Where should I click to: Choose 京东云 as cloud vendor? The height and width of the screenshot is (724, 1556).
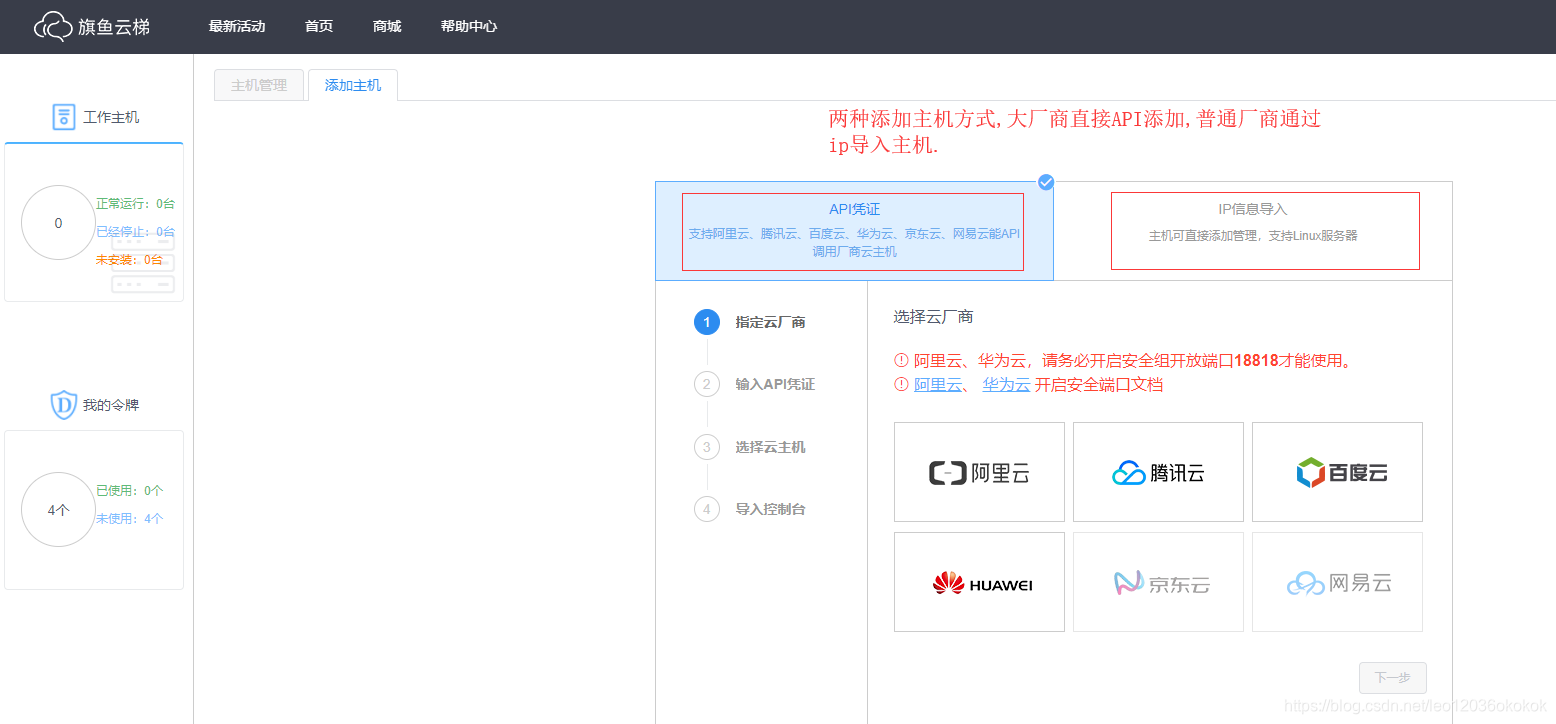coord(1158,582)
